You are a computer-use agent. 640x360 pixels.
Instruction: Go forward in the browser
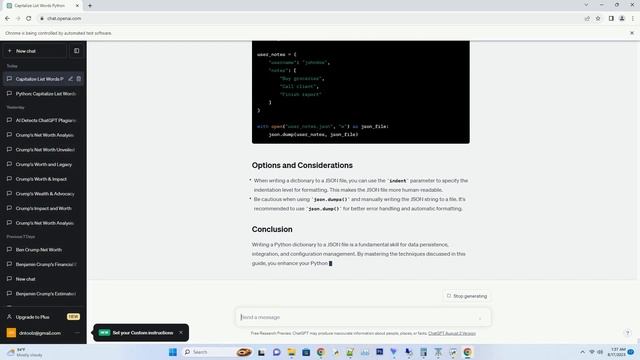pyautogui.click(x=18, y=18)
